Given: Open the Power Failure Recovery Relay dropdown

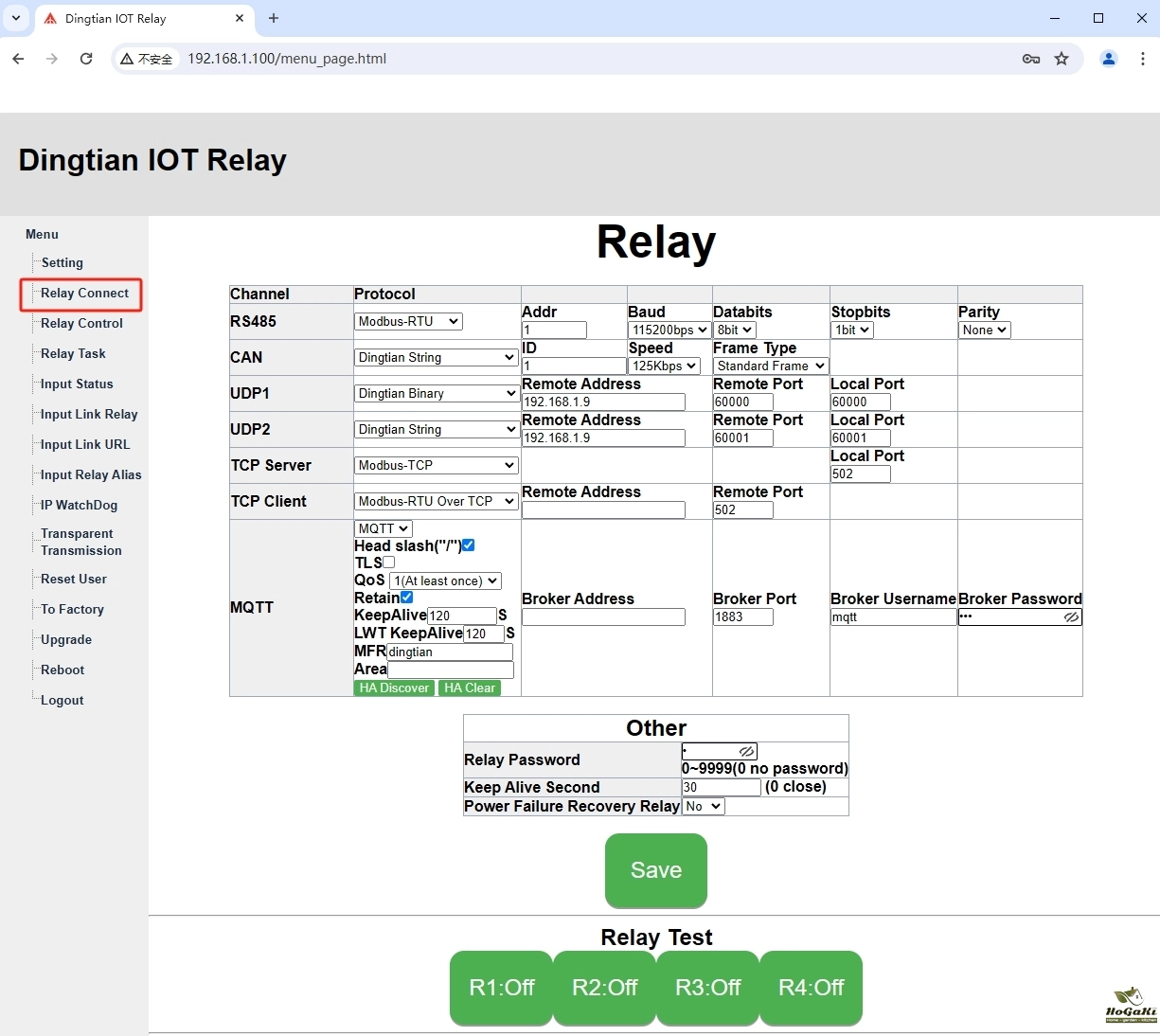Looking at the screenshot, I should pyautogui.click(x=703, y=807).
